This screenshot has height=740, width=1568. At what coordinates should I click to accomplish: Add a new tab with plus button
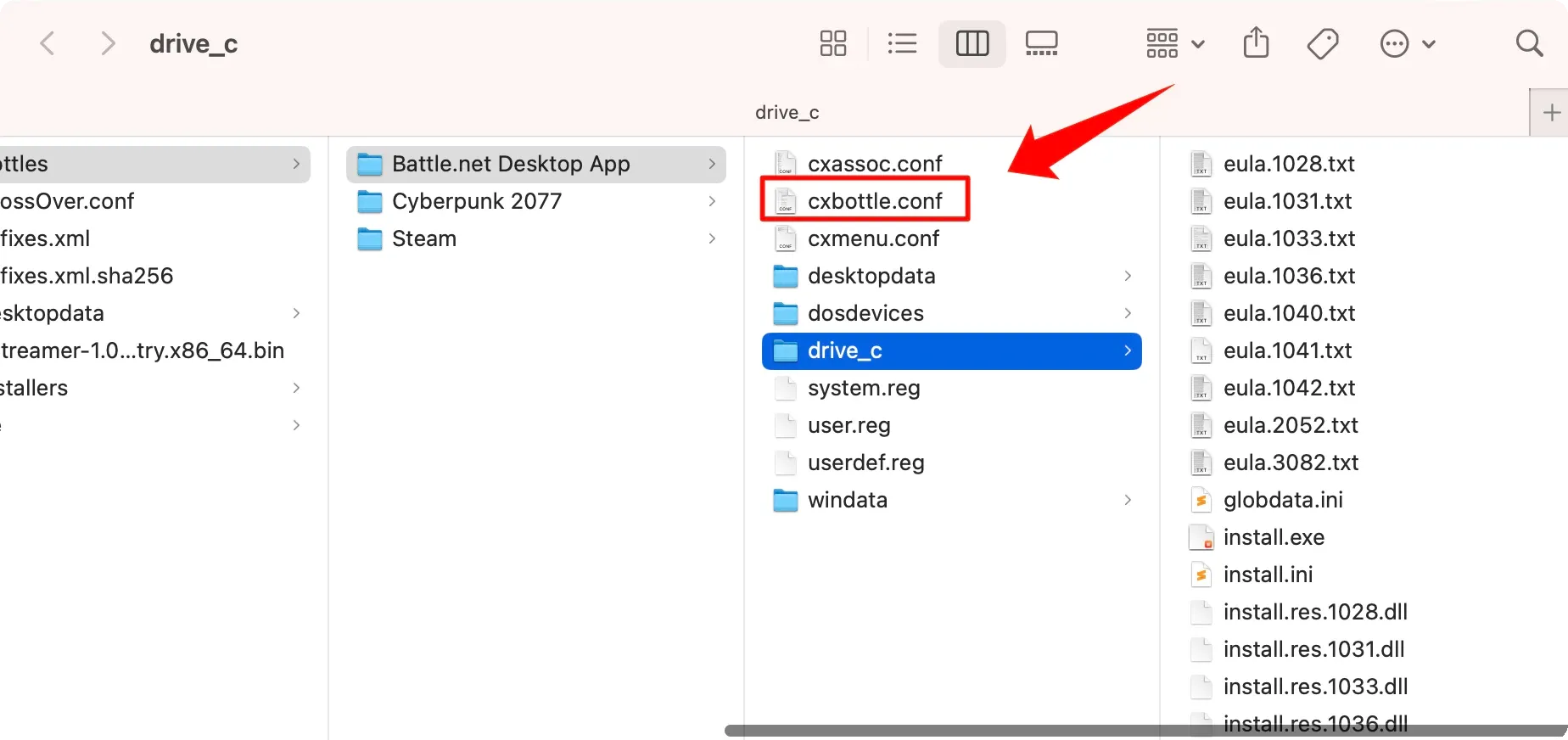click(1551, 112)
